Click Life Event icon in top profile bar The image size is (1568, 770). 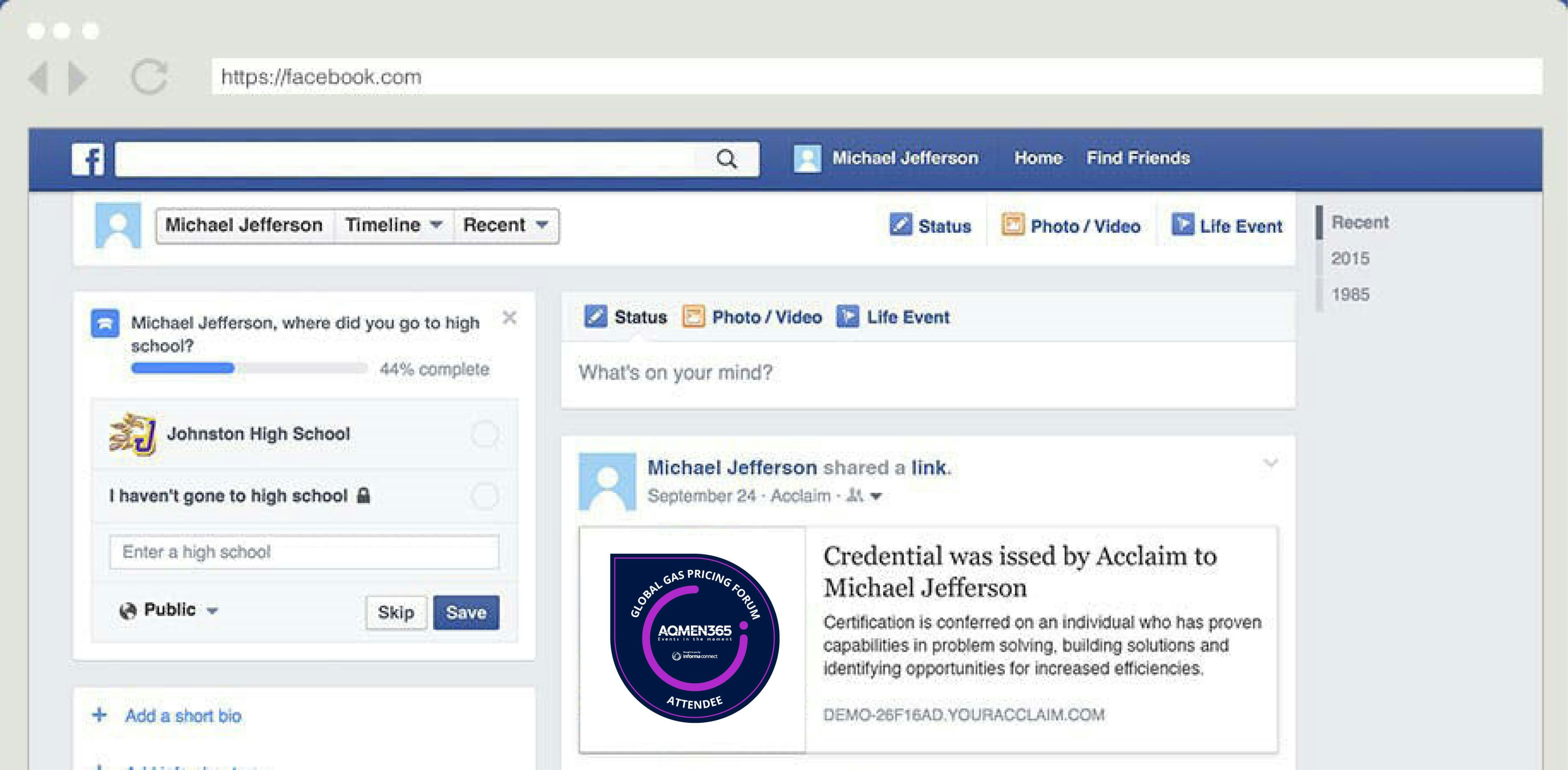[x=1183, y=225]
